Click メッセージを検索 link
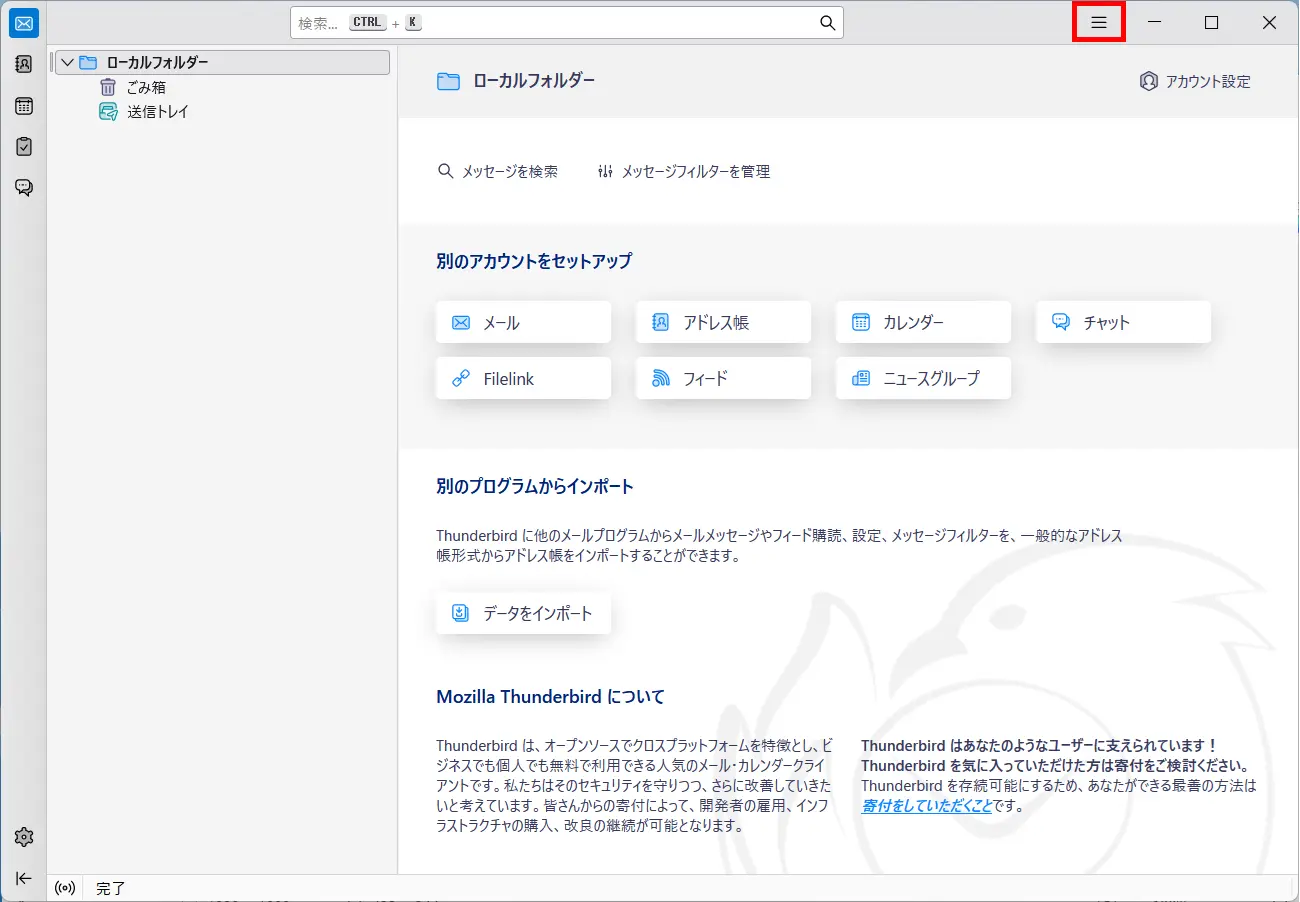 click(498, 172)
